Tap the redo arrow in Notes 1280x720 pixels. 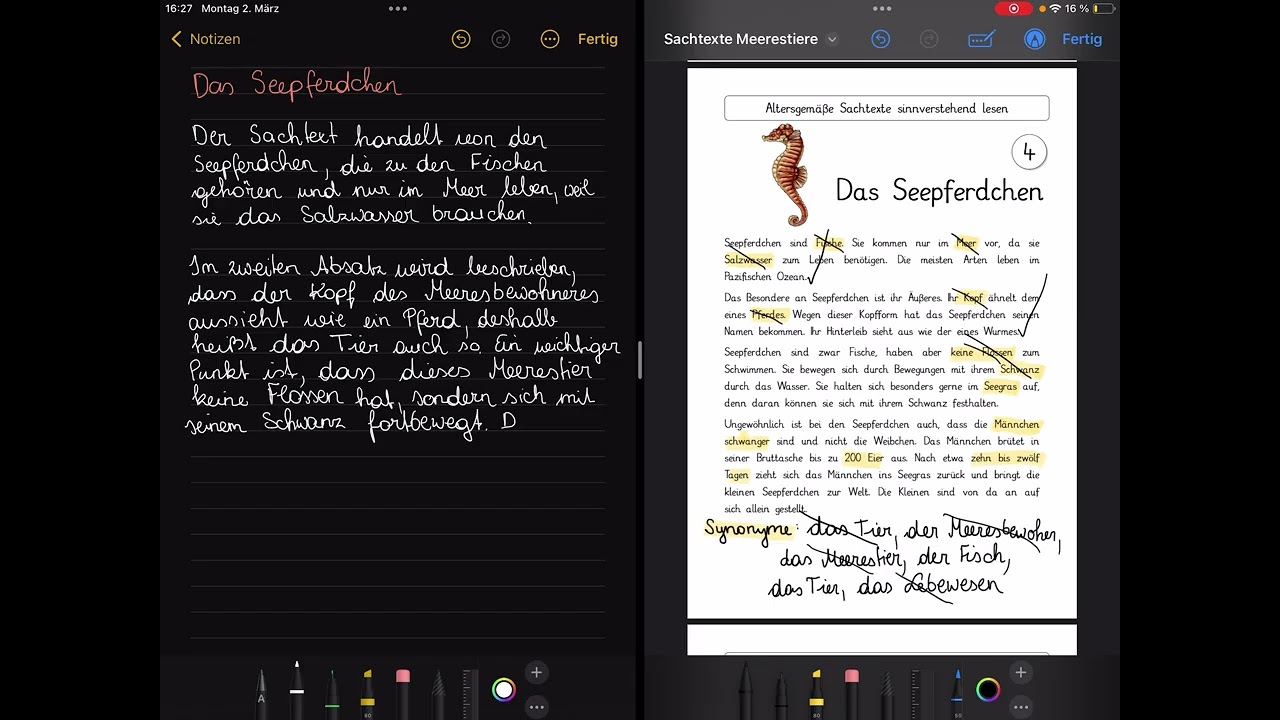(x=501, y=39)
